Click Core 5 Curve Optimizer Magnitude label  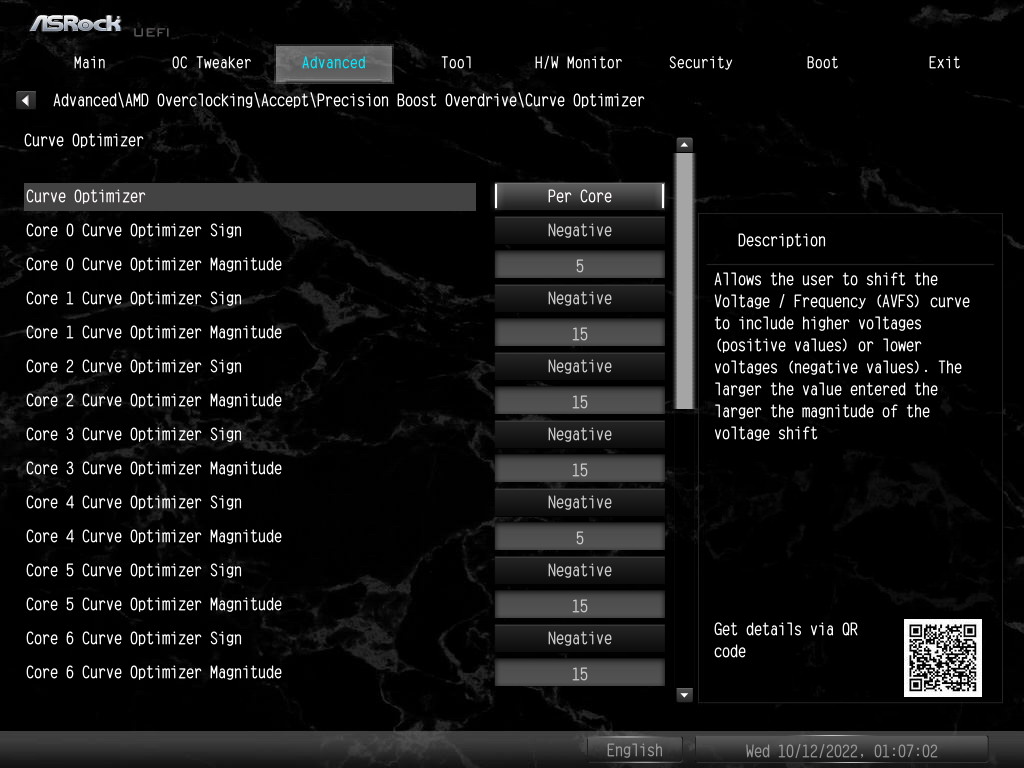[x=153, y=604]
